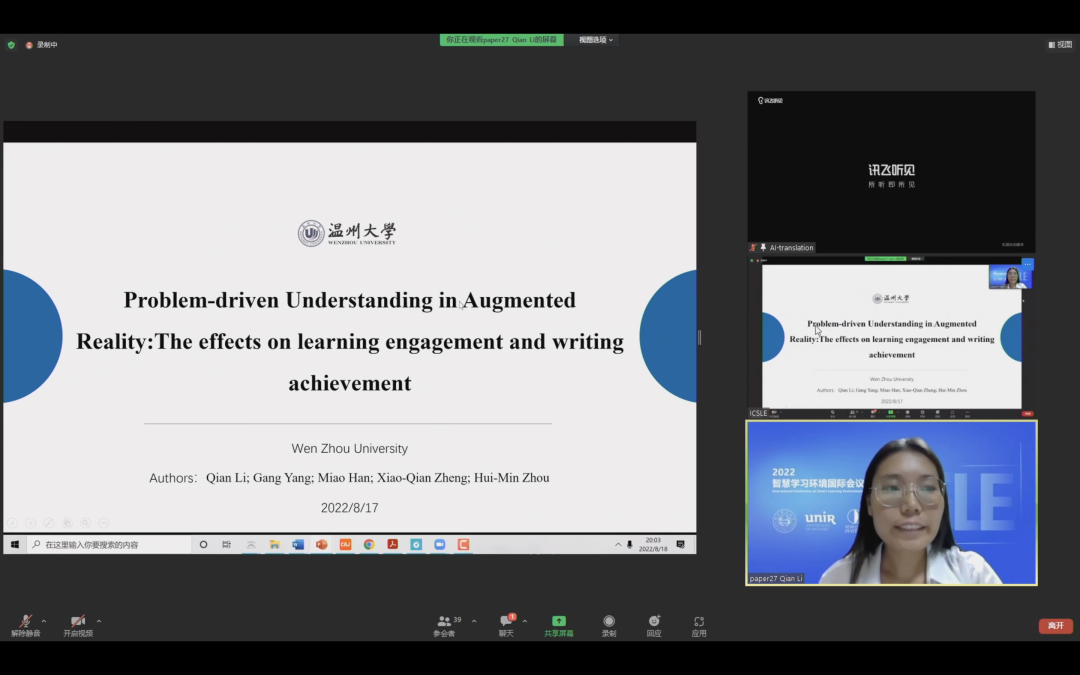Unmute the microphone in the Zoom toolbar

click(x=25, y=623)
